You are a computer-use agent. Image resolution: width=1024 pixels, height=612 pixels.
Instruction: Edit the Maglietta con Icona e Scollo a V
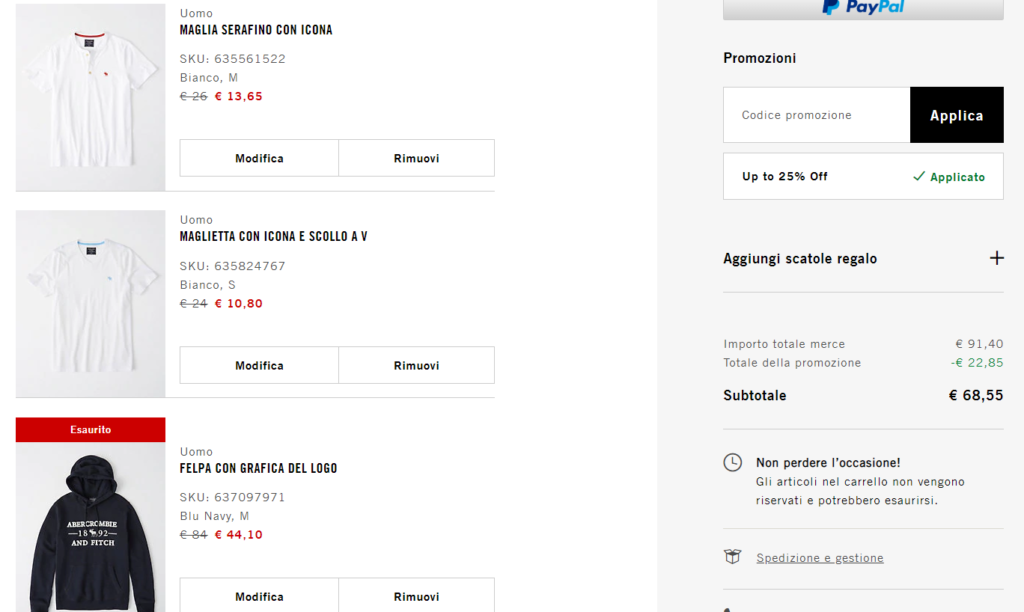(x=259, y=365)
